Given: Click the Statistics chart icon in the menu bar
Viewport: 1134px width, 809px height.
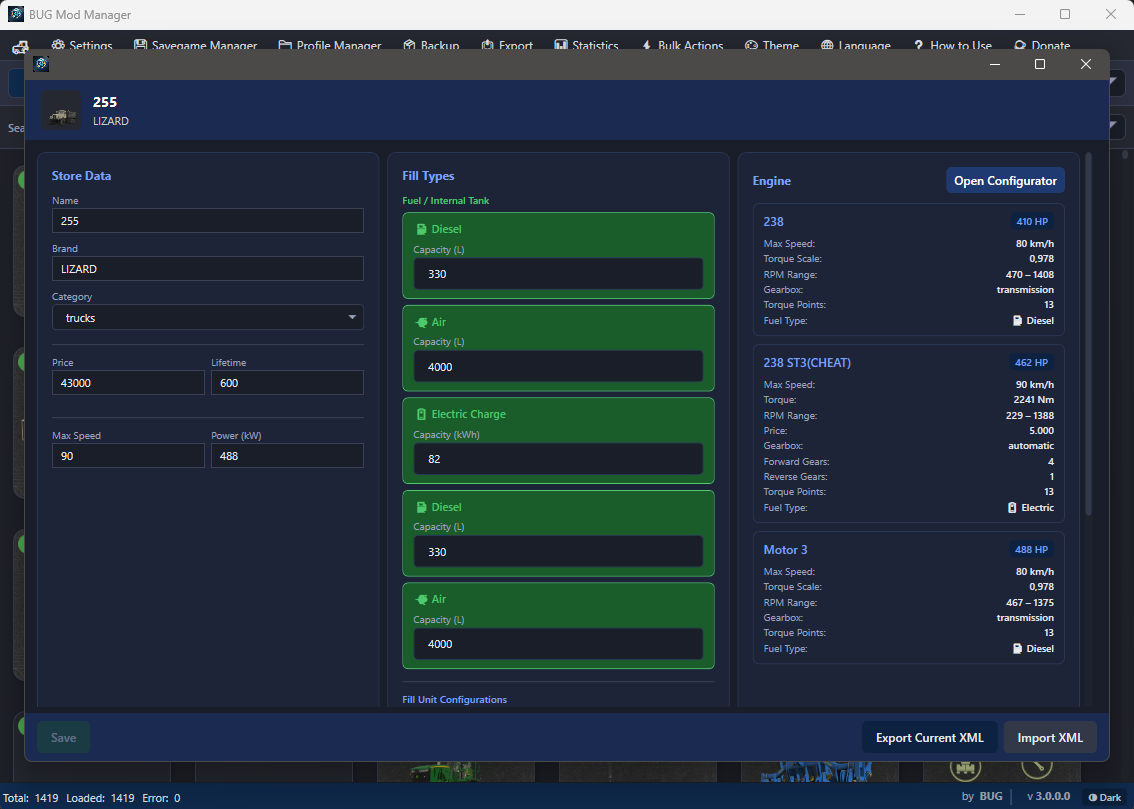Looking at the screenshot, I should pyautogui.click(x=561, y=46).
